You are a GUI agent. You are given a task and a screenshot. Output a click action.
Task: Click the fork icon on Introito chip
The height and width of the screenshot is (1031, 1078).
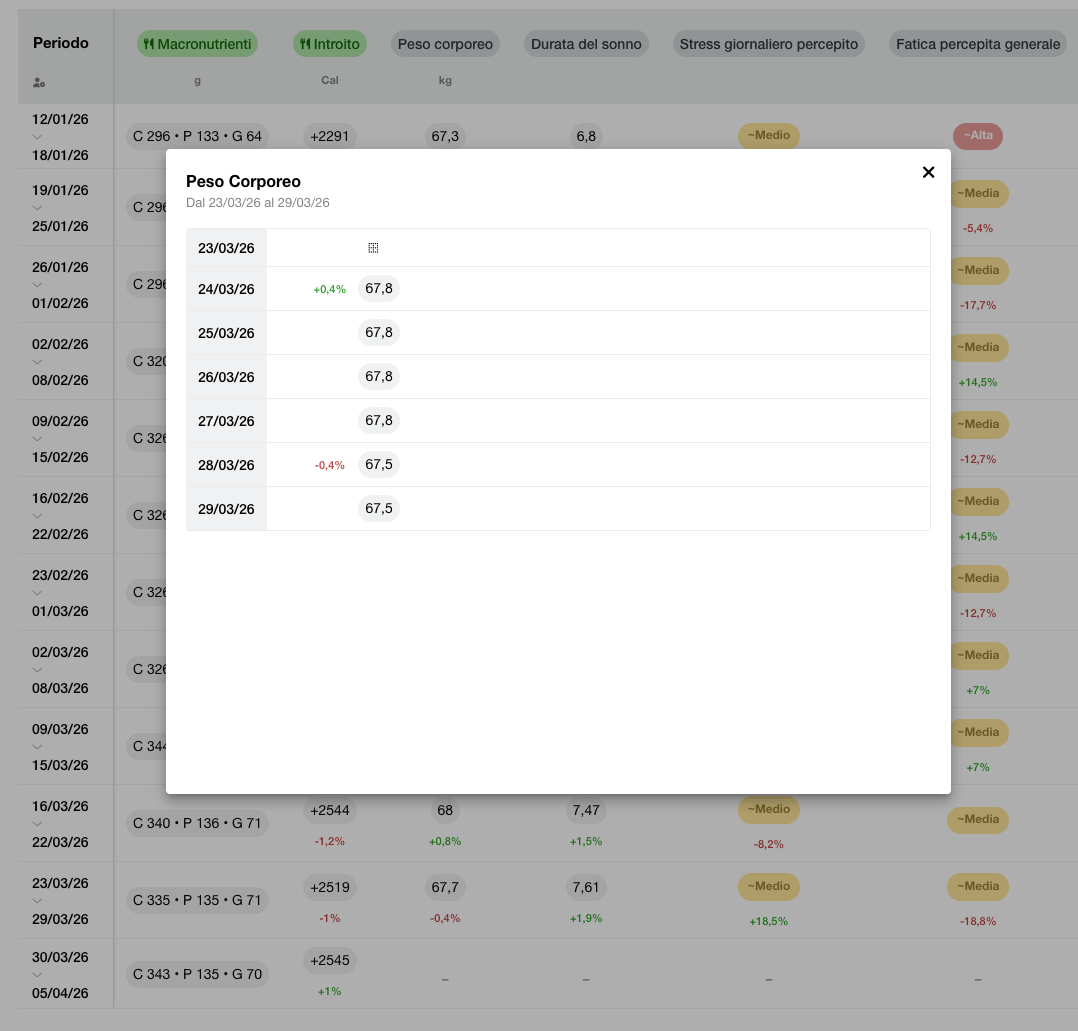pyautogui.click(x=305, y=44)
